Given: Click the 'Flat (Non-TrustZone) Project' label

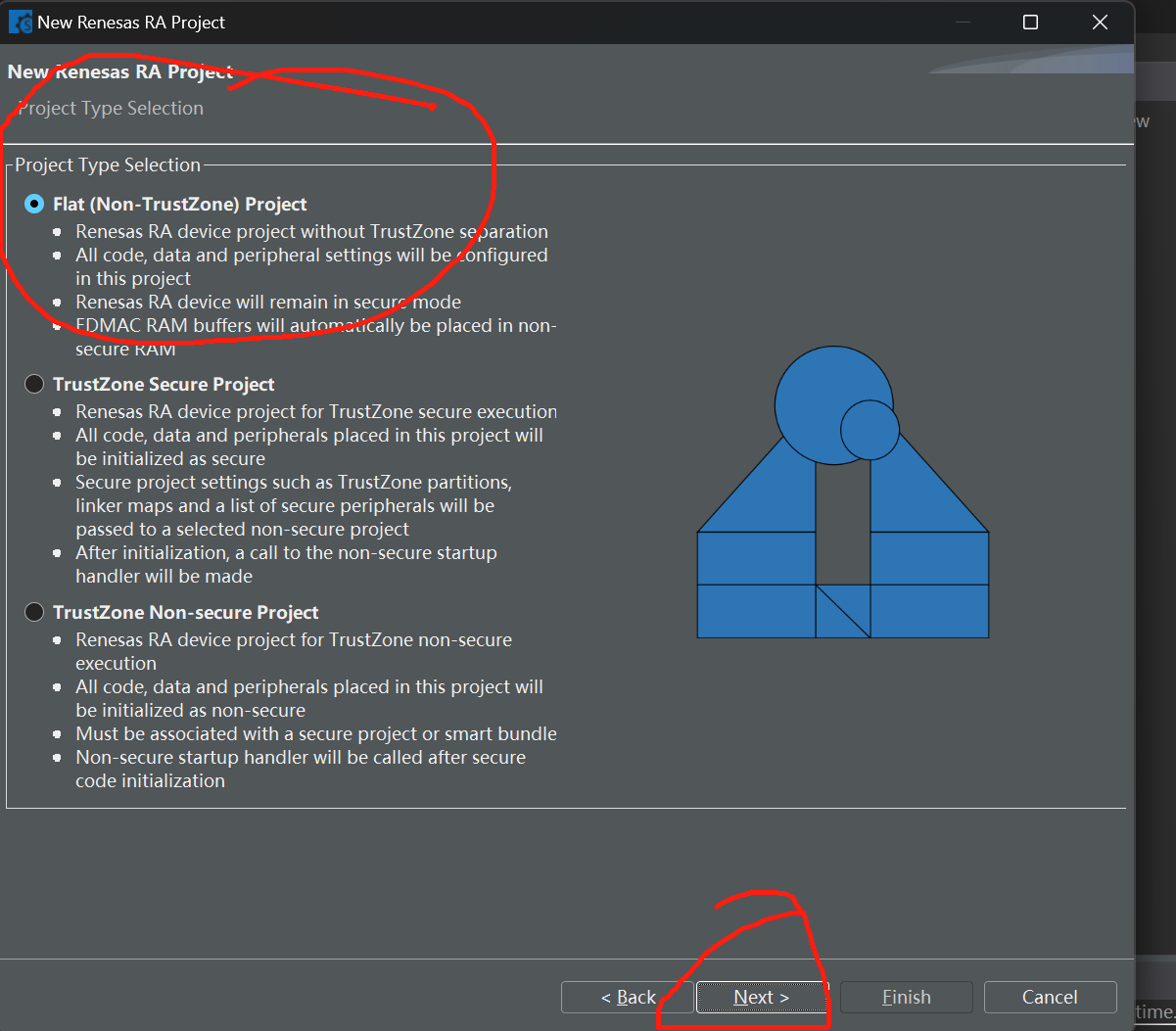Looking at the screenshot, I should coord(180,204).
